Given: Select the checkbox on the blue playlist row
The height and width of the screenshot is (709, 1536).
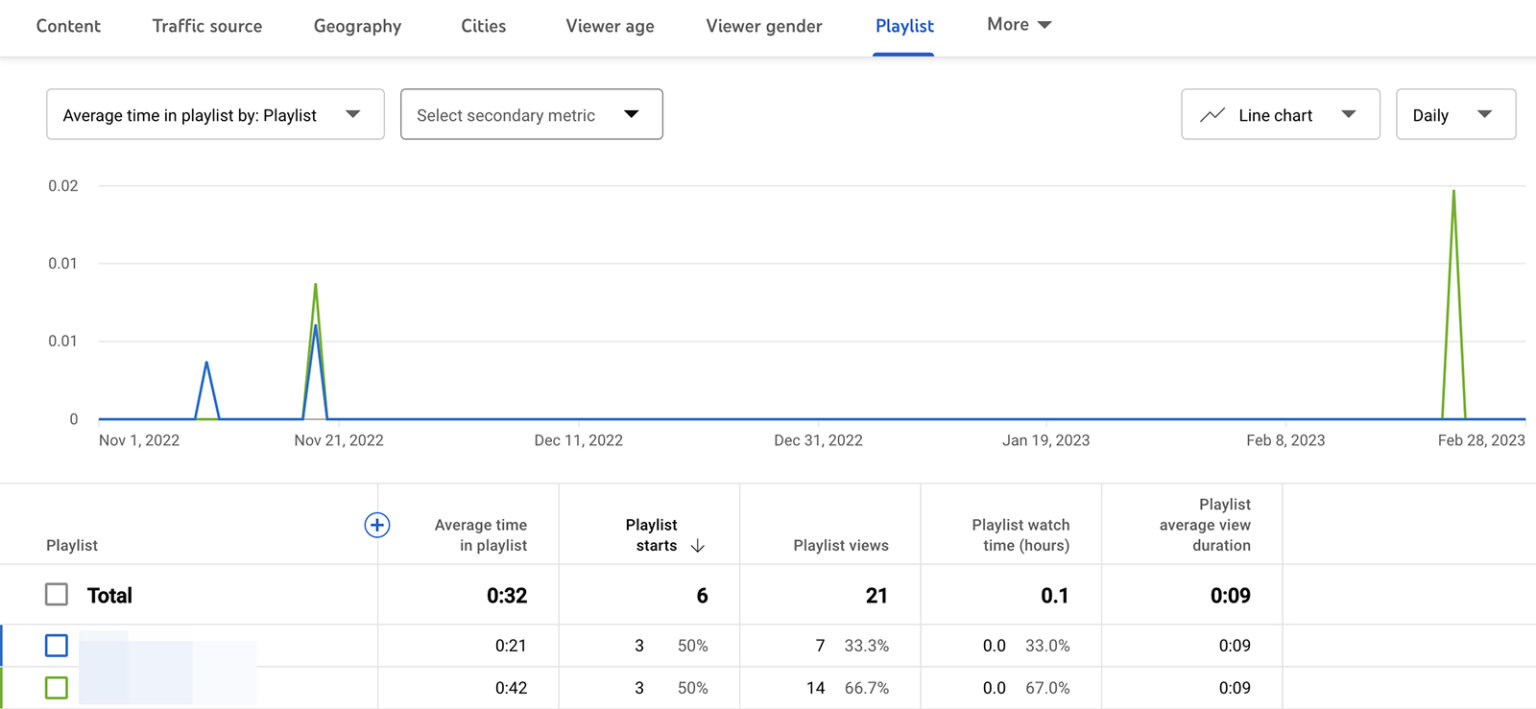Looking at the screenshot, I should [57, 645].
